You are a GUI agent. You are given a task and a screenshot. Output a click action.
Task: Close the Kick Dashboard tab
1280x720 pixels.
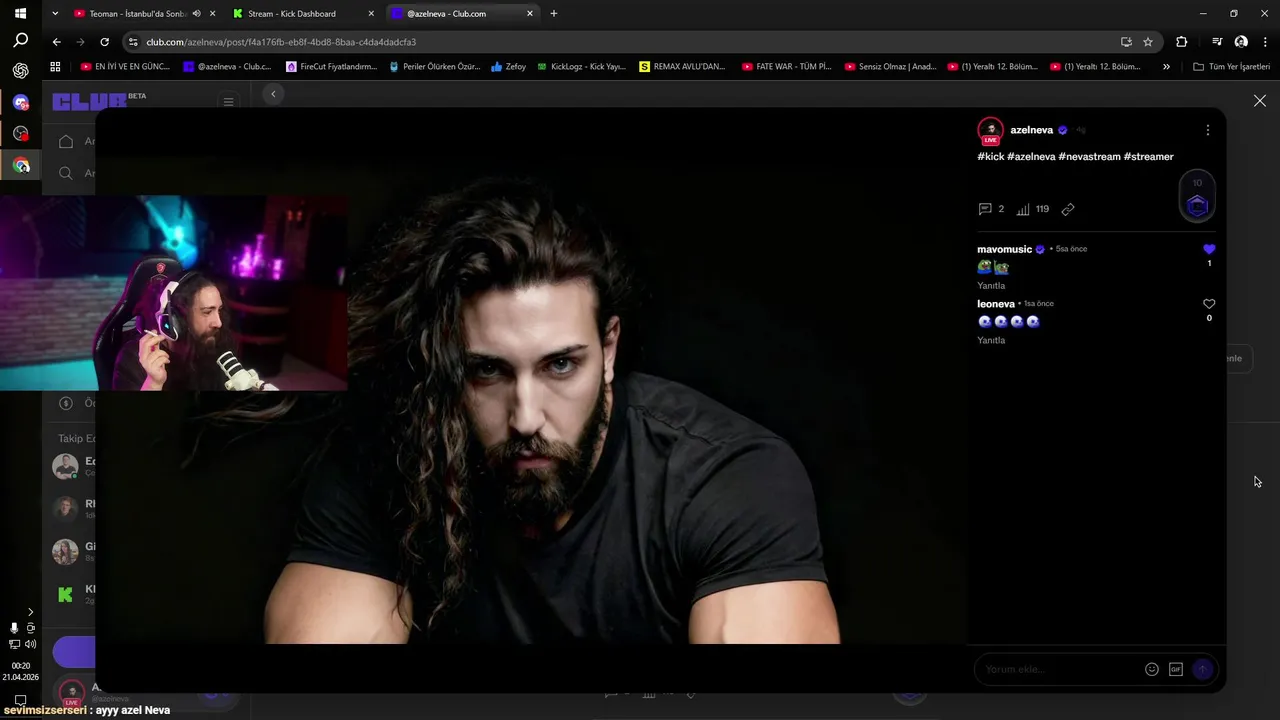(x=372, y=14)
